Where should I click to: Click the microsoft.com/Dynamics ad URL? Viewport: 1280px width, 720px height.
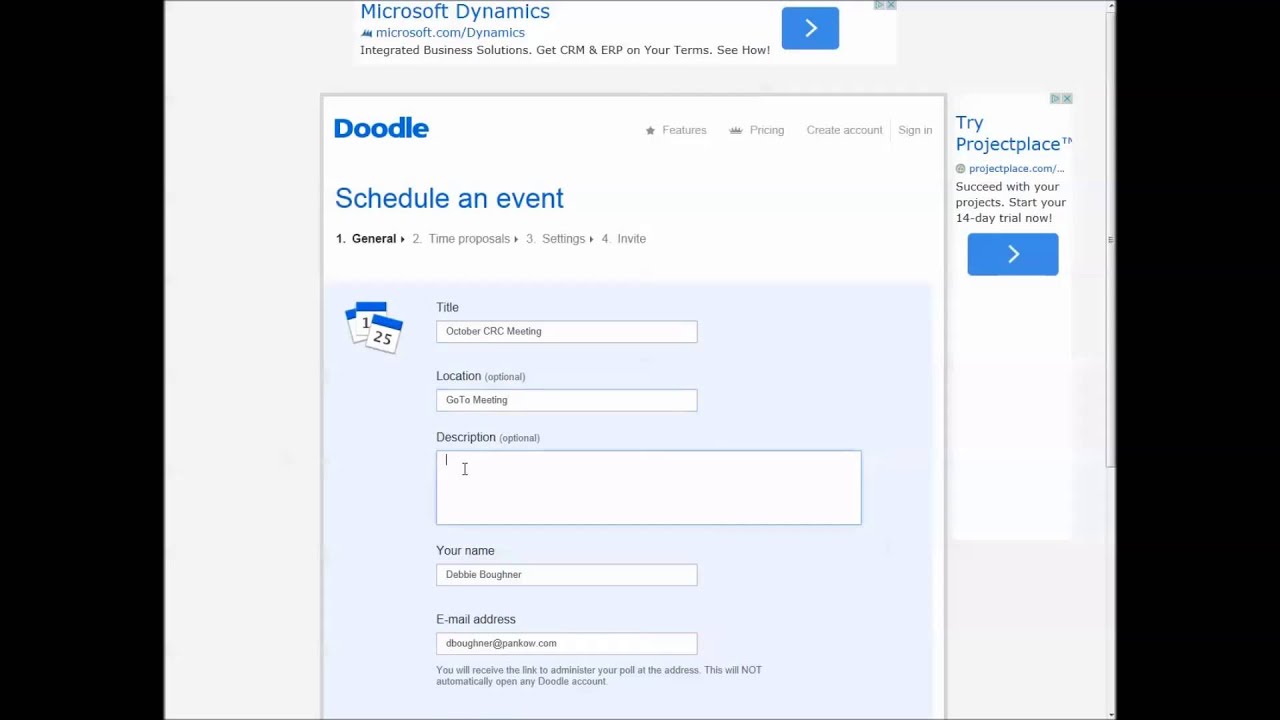pyautogui.click(x=450, y=33)
